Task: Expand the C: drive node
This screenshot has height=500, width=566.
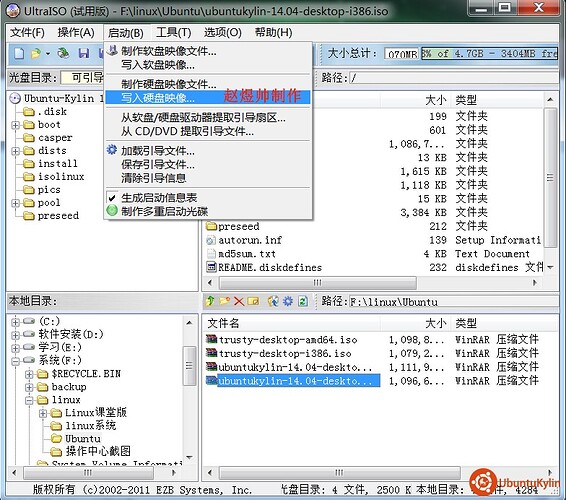Action: tap(16, 322)
